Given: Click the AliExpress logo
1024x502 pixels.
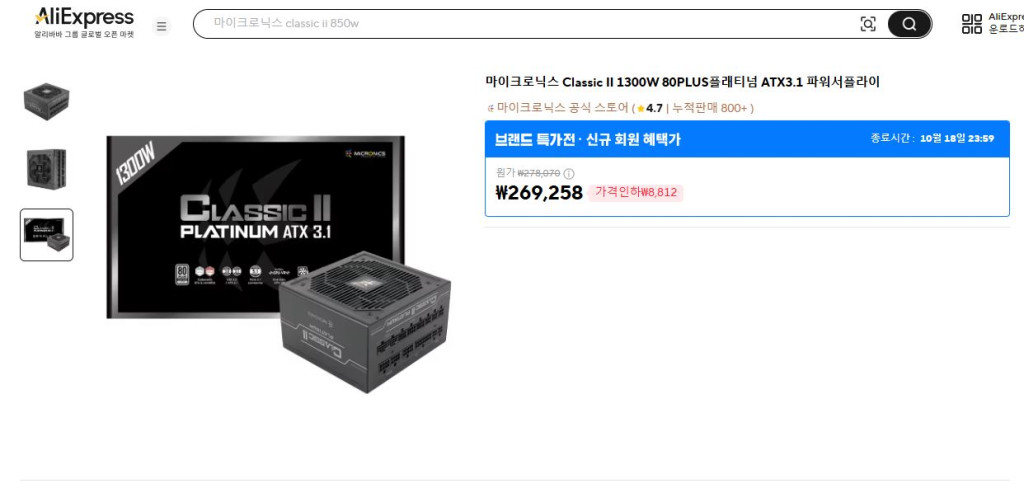Looking at the screenshot, I should click(x=84, y=23).
